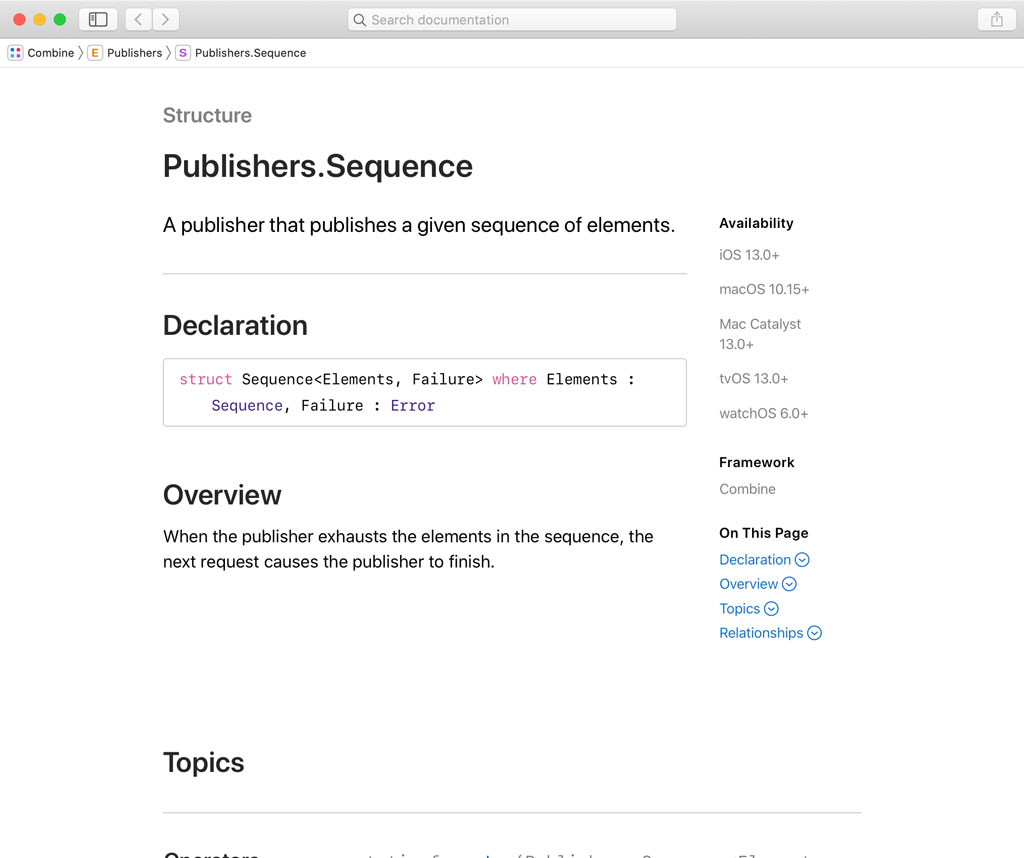Select Combine in the breadcrumb navigation
The image size is (1024, 858).
click(x=49, y=52)
